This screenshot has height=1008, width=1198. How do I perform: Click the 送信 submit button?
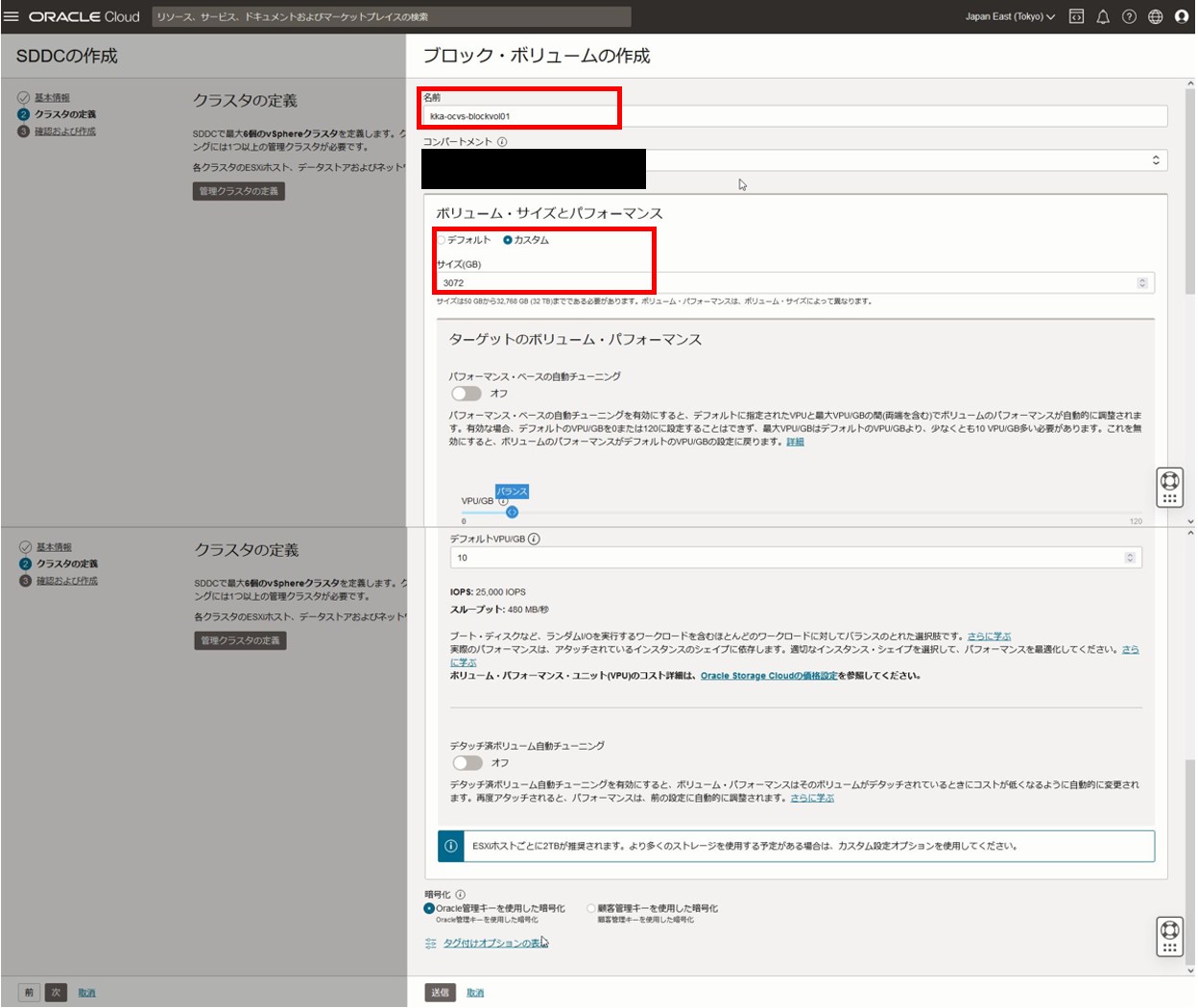point(440,993)
